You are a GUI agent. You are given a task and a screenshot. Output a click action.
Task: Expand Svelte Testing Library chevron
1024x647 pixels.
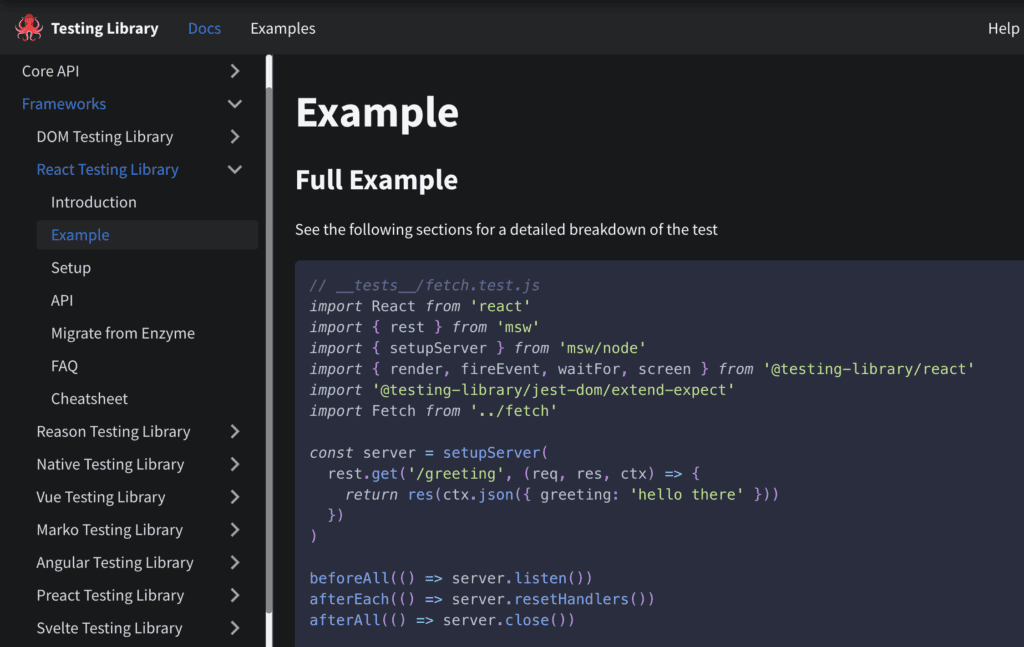[x=235, y=628]
